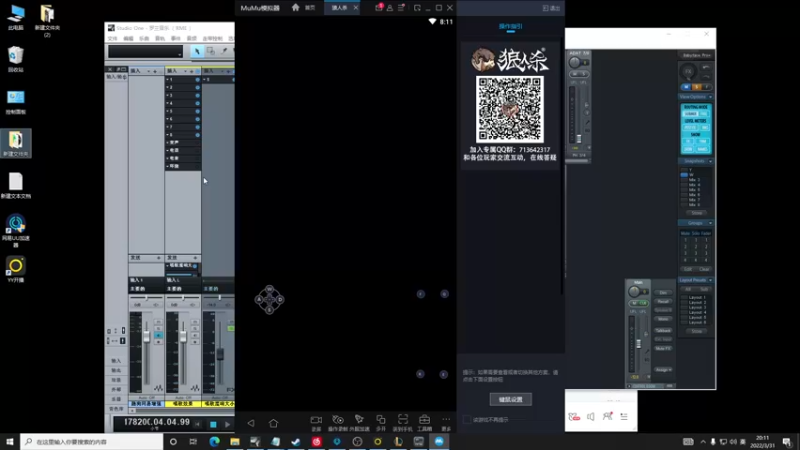This screenshot has width=800, height=450.
Task: Open Microsoft Edge from the taskbar
Action: pos(214,441)
